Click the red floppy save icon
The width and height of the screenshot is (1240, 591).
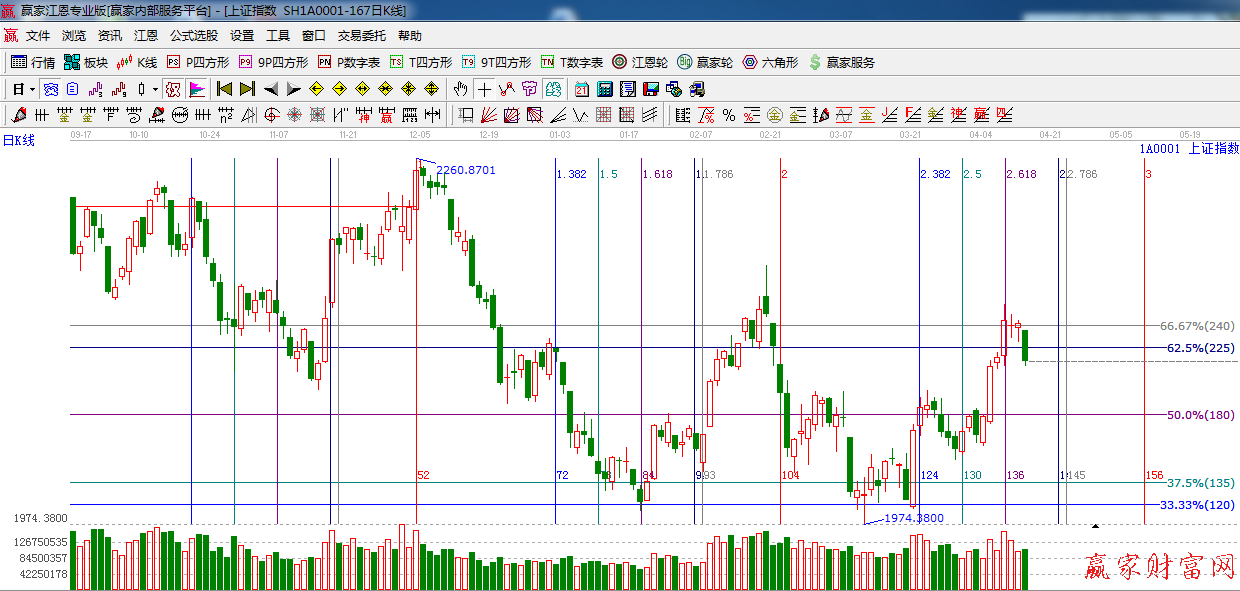(x=651, y=89)
